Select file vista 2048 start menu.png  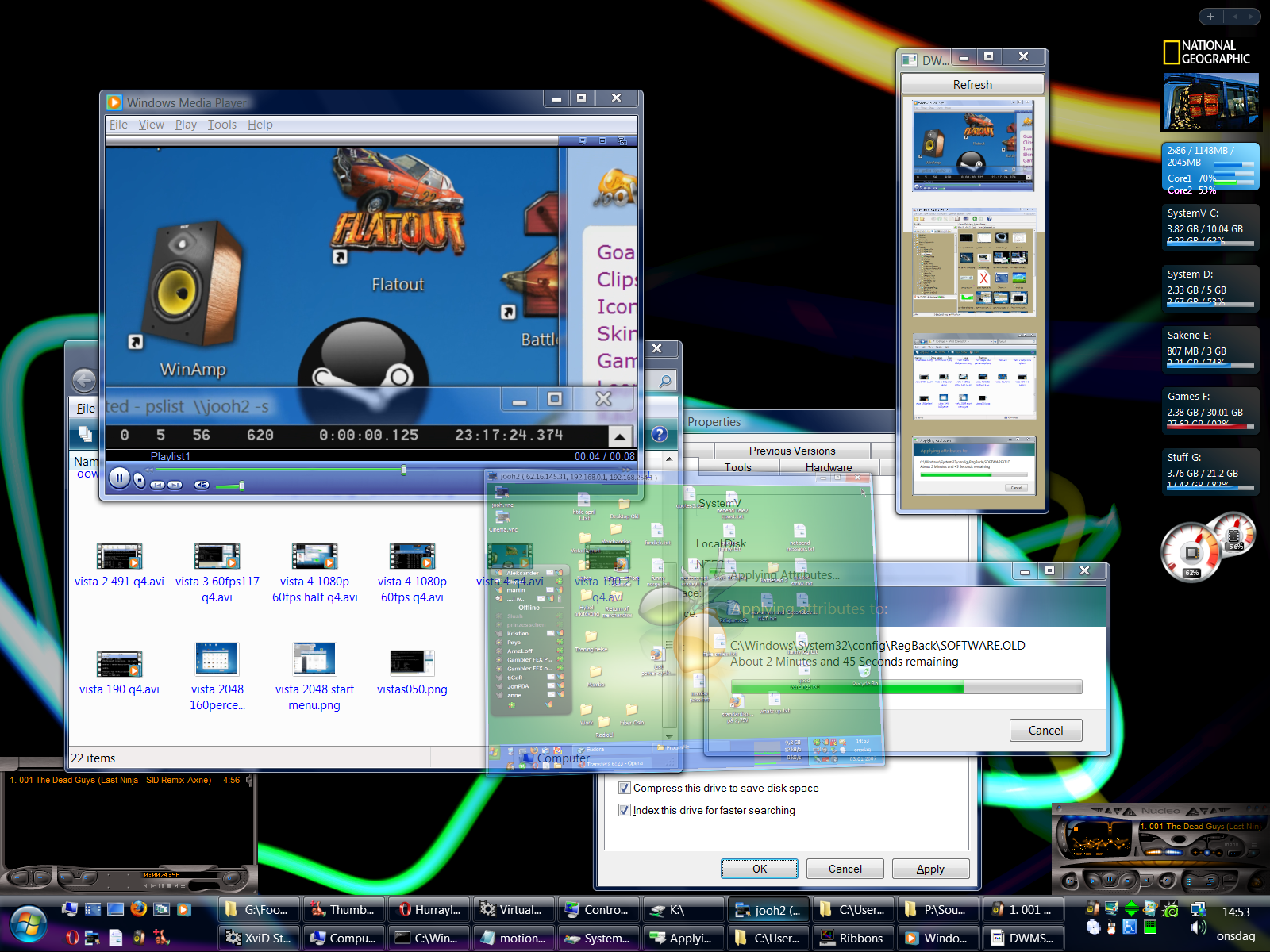point(314,677)
